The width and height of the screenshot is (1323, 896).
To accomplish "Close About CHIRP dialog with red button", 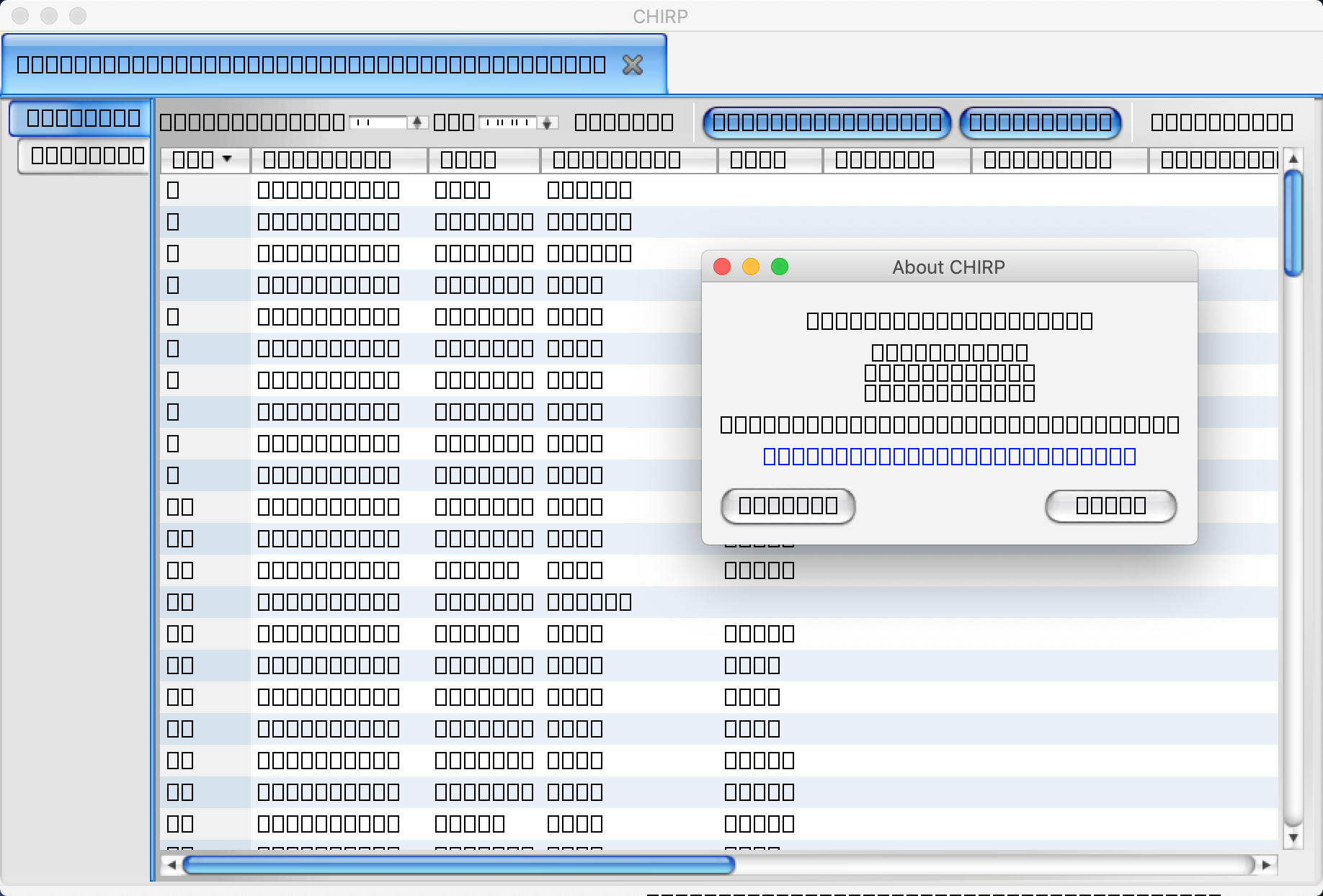I will [x=722, y=267].
